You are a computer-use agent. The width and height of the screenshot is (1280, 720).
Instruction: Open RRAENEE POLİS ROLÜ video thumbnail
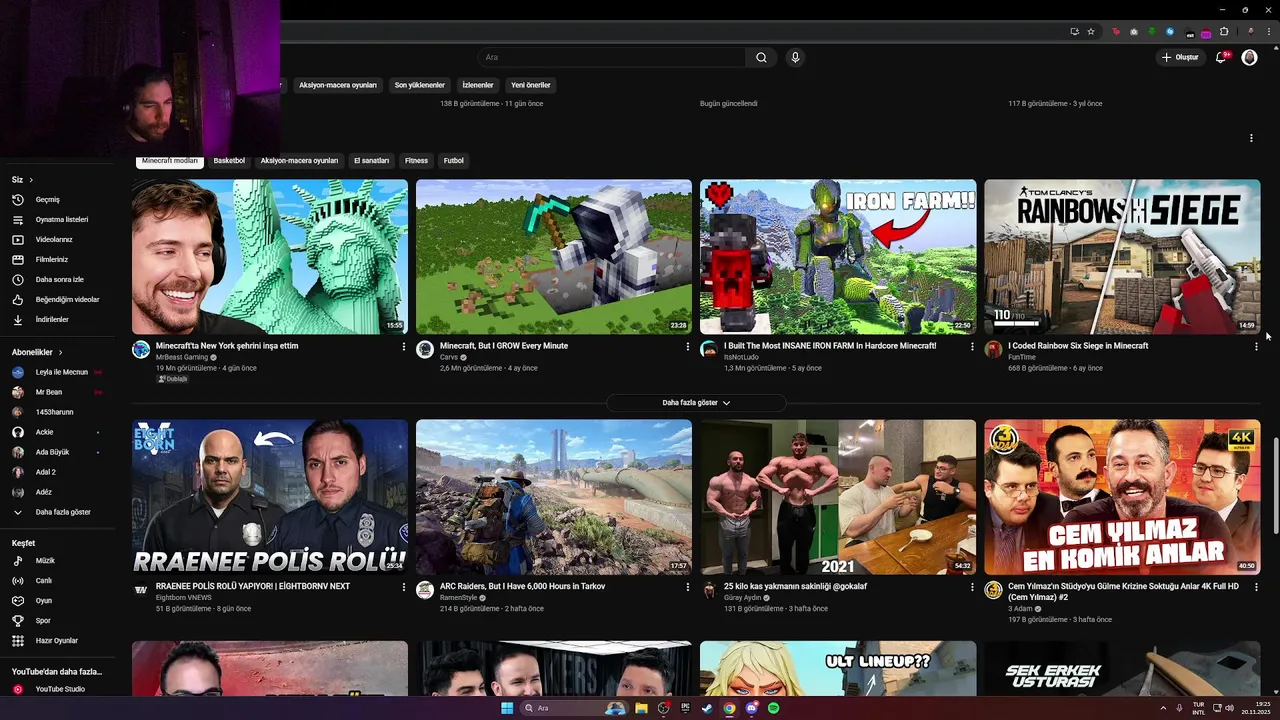point(270,497)
